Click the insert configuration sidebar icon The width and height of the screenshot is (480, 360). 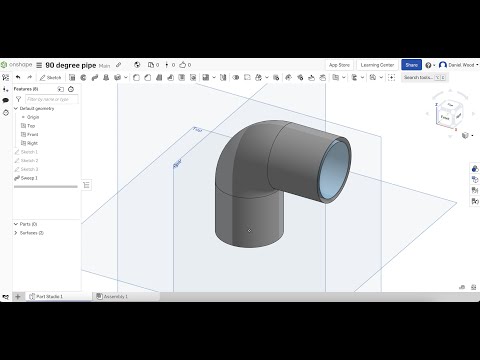(5, 89)
